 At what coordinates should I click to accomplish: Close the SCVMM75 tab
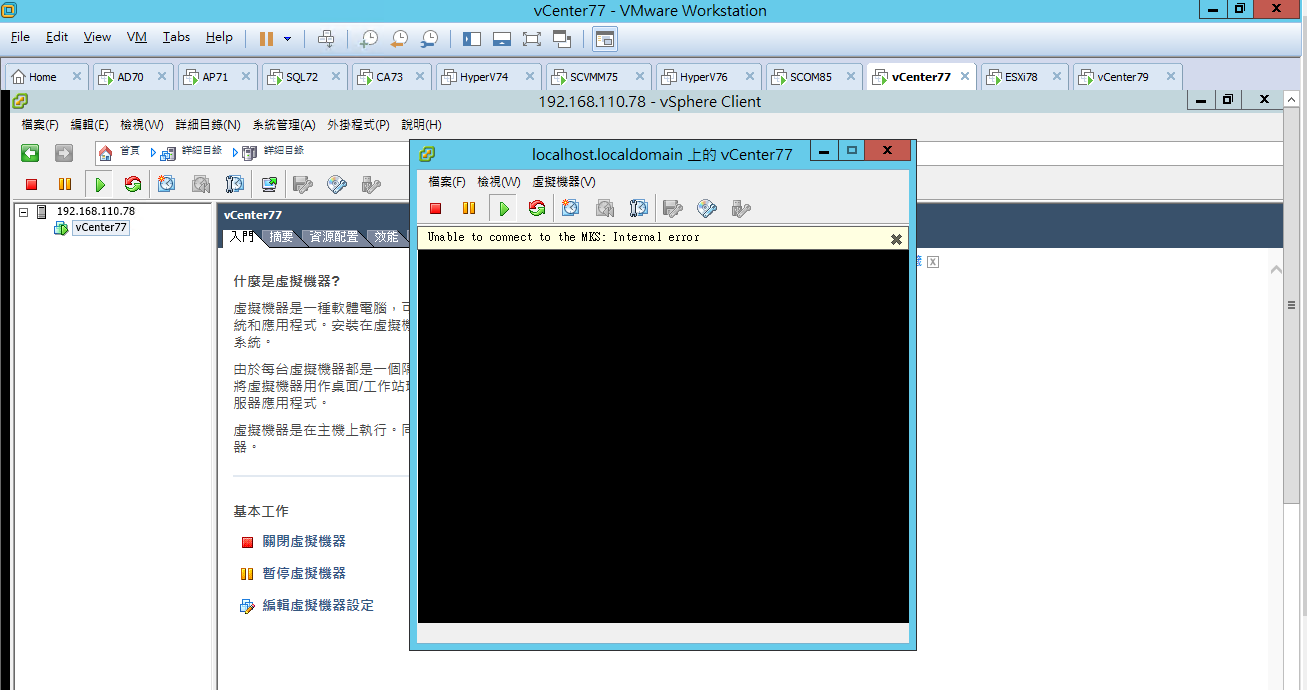640,77
